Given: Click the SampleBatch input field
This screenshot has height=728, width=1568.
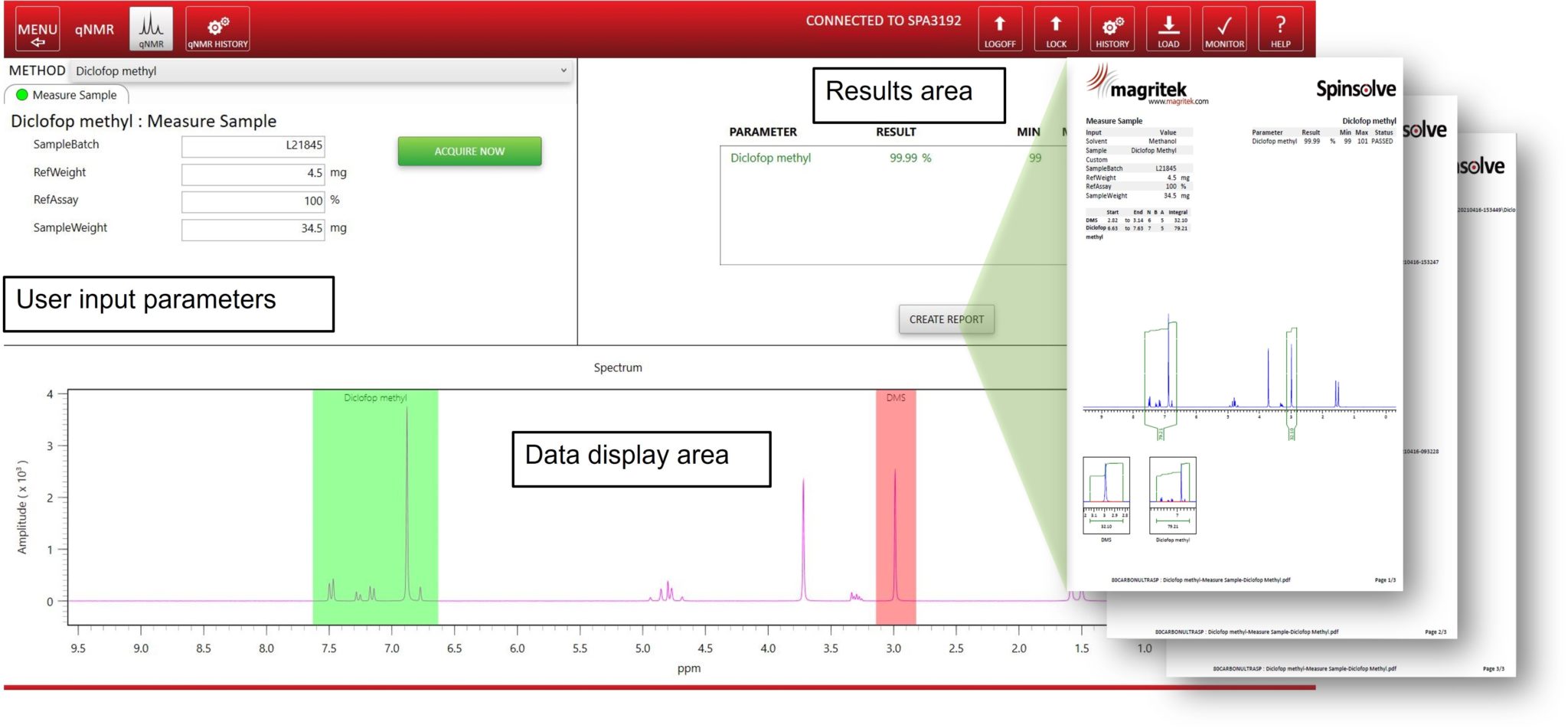Looking at the screenshot, I should 253,145.
